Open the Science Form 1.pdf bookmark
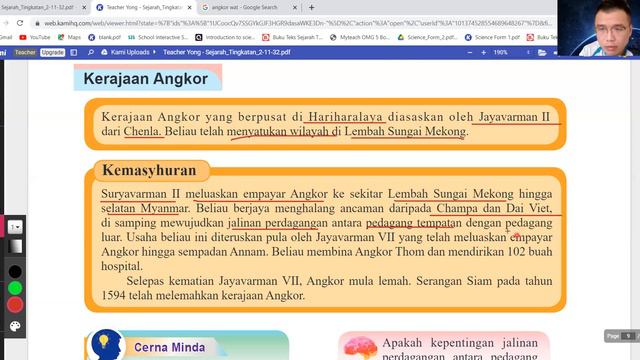The height and width of the screenshot is (360, 640). point(493,37)
